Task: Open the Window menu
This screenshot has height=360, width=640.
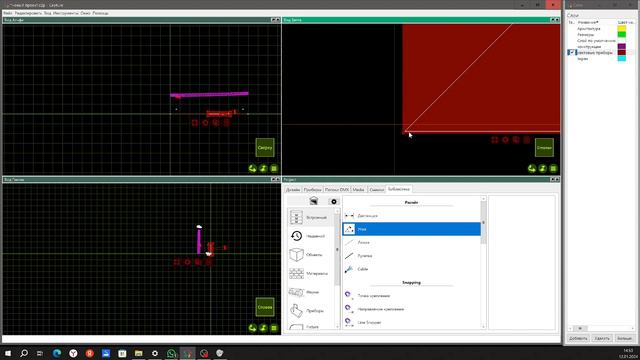Action: point(85,13)
